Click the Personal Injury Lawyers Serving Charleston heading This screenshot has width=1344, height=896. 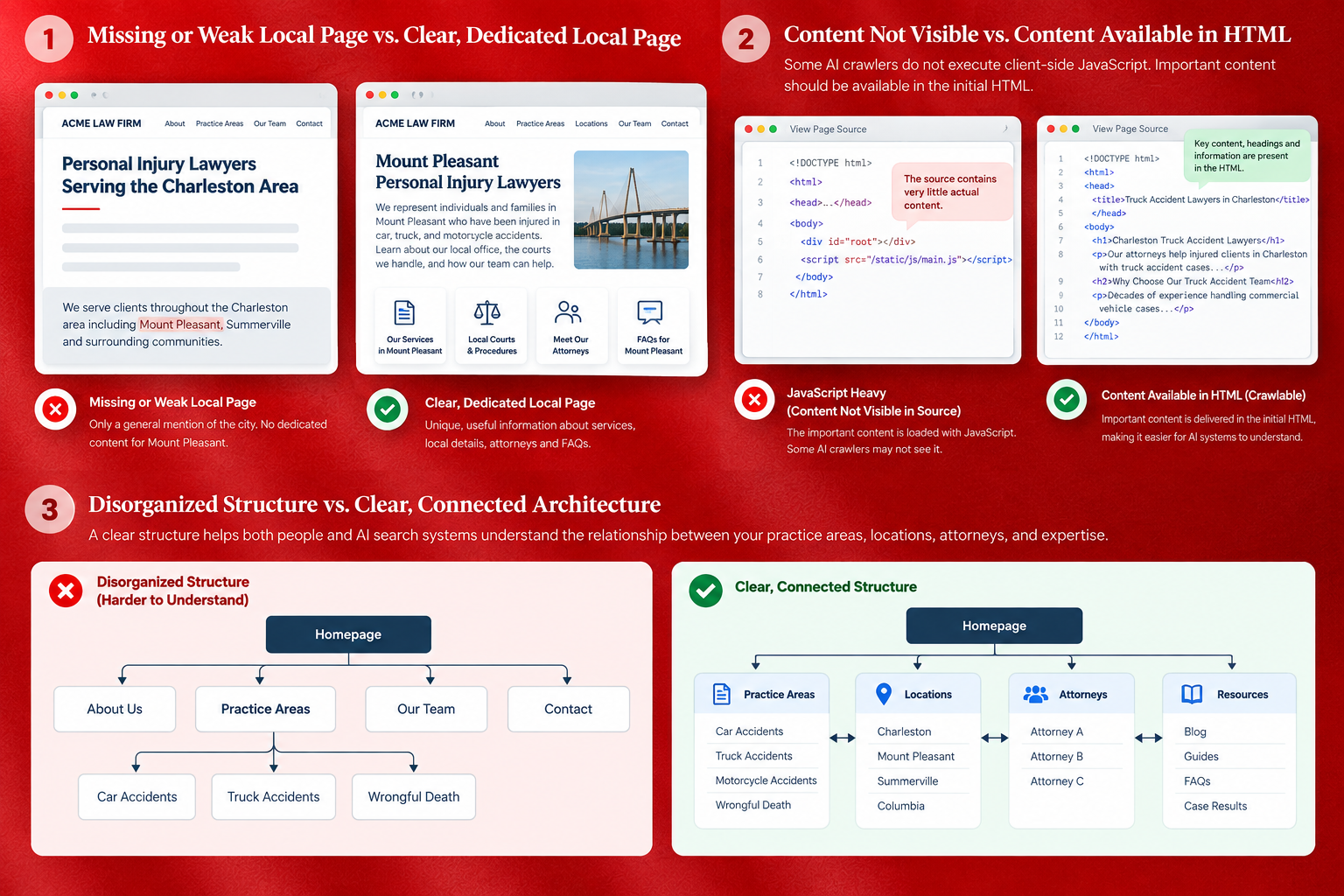179,175
